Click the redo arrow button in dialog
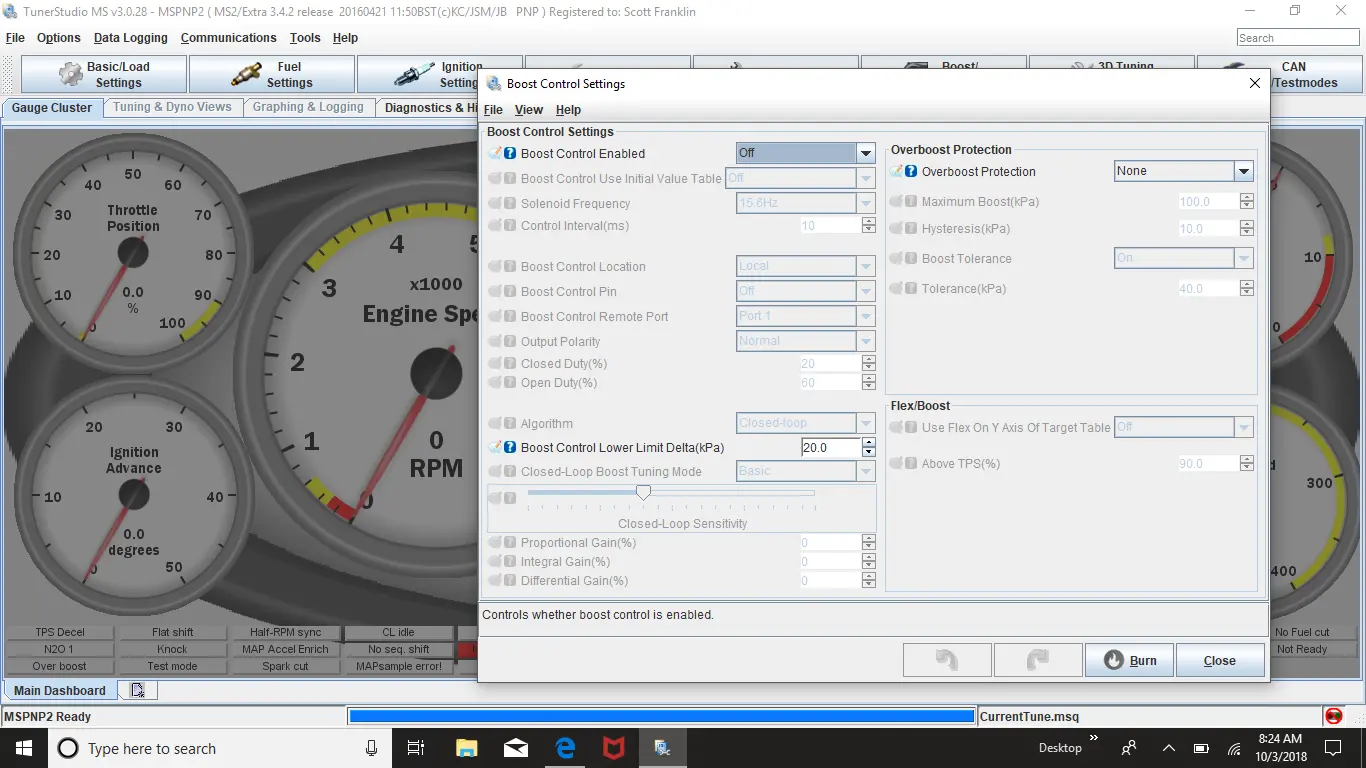This screenshot has width=1366, height=768. (x=1038, y=660)
